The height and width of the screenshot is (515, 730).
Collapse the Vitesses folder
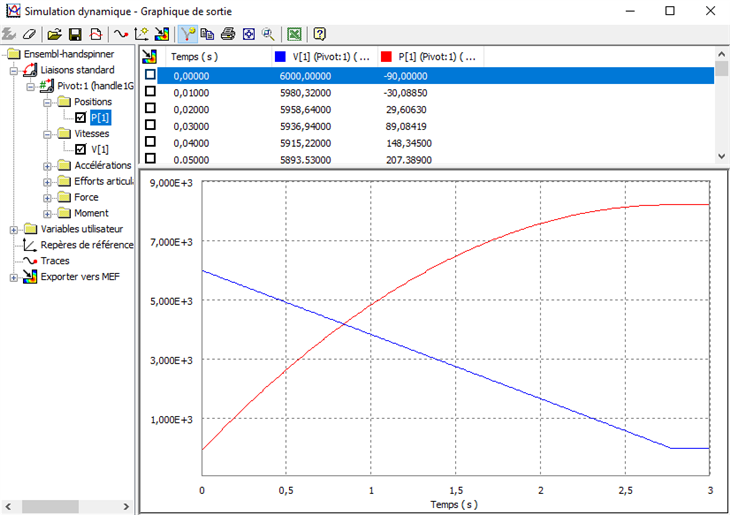(x=47, y=135)
